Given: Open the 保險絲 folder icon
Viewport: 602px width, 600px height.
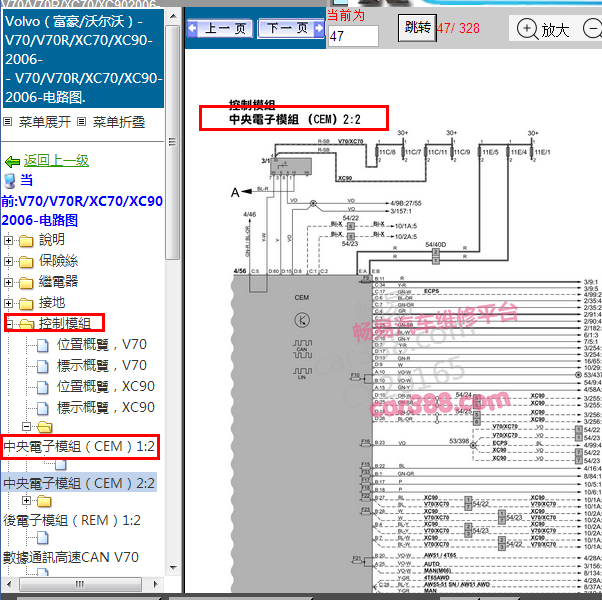Looking at the screenshot, I should pos(26,262).
